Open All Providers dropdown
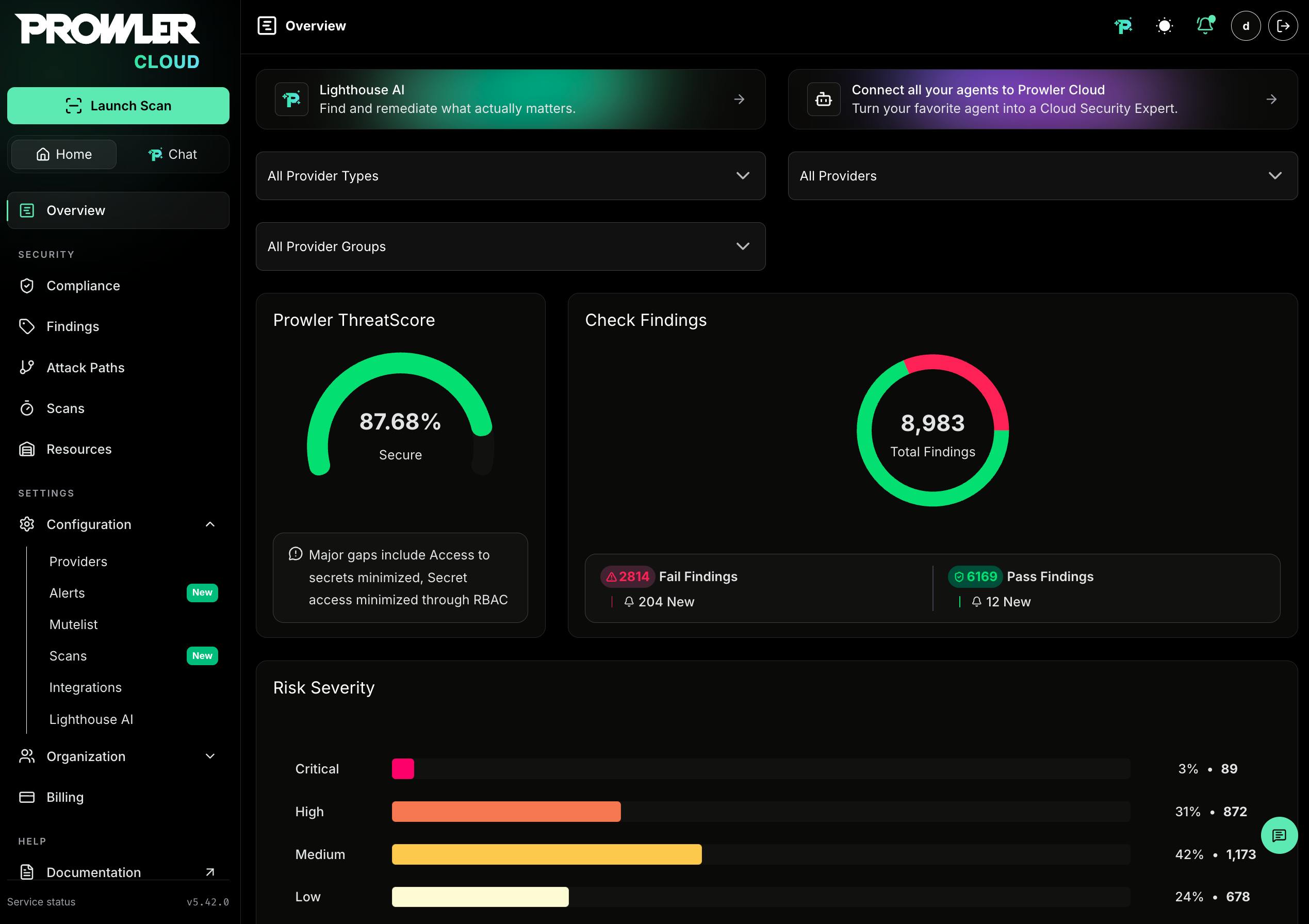Viewport: 1309px width, 924px height. click(1043, 175)
